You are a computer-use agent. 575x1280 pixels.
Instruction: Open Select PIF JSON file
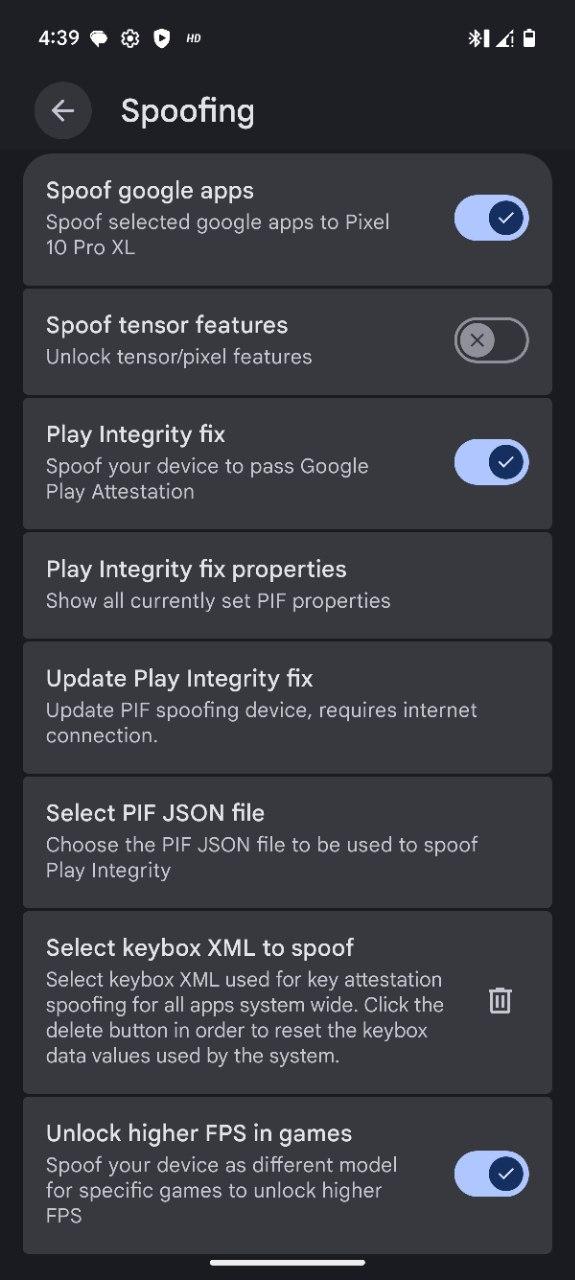click(x=287, y=842)
